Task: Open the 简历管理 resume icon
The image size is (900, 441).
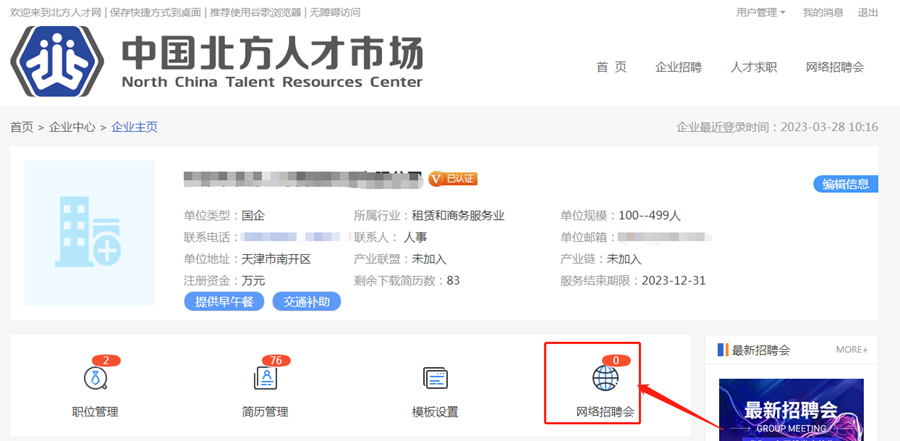Action: tap(265, 378)
